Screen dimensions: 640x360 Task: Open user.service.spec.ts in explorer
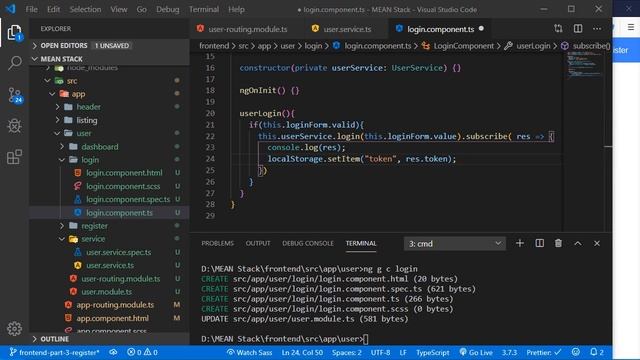(109, 252)
